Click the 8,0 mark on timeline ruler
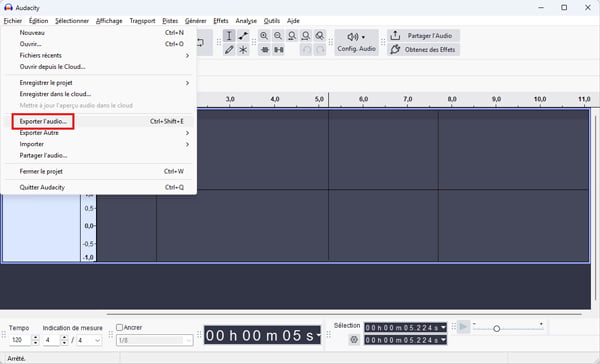Image resolution: width=600 pixels, height=364 pixels. (452, 99)
